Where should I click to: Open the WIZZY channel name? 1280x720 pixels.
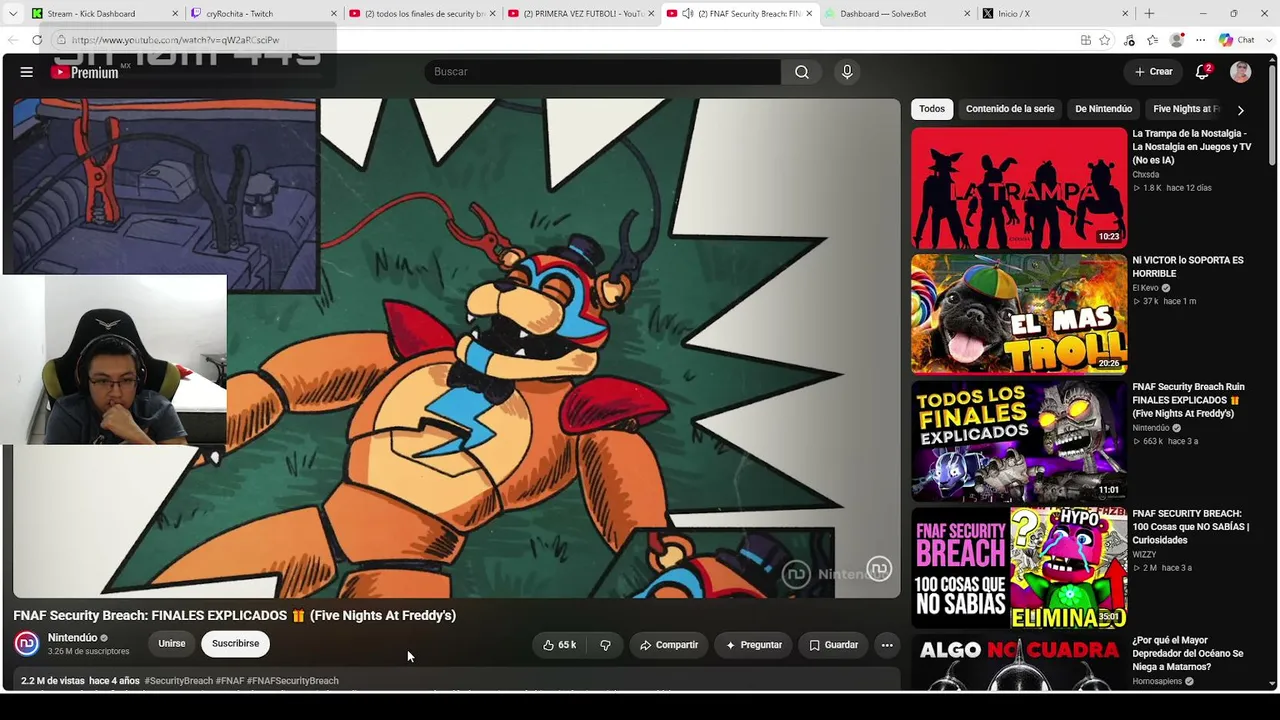pyautogui.click(x=1144, y=555)
